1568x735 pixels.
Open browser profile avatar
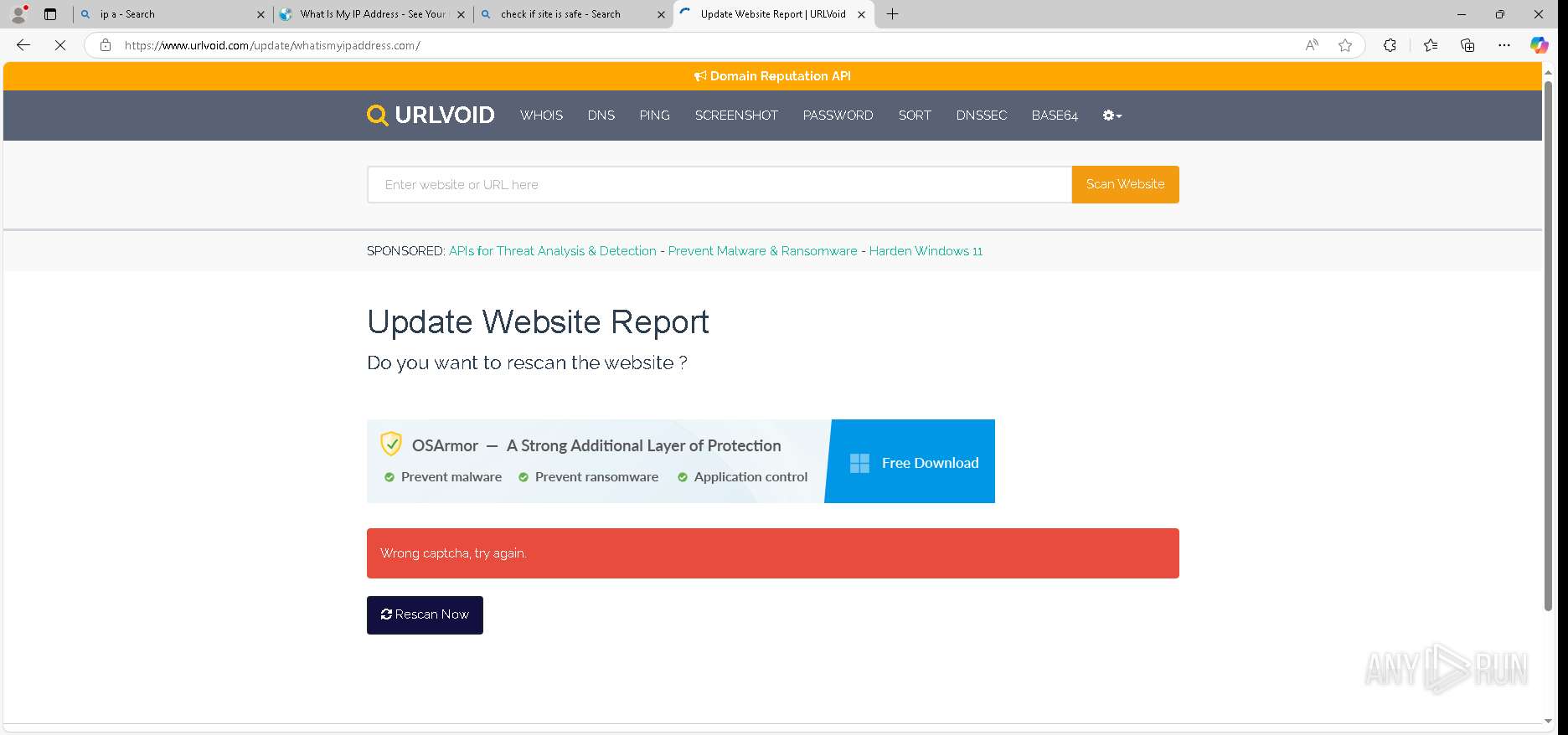pyautogui.click(x=18, y=13)
